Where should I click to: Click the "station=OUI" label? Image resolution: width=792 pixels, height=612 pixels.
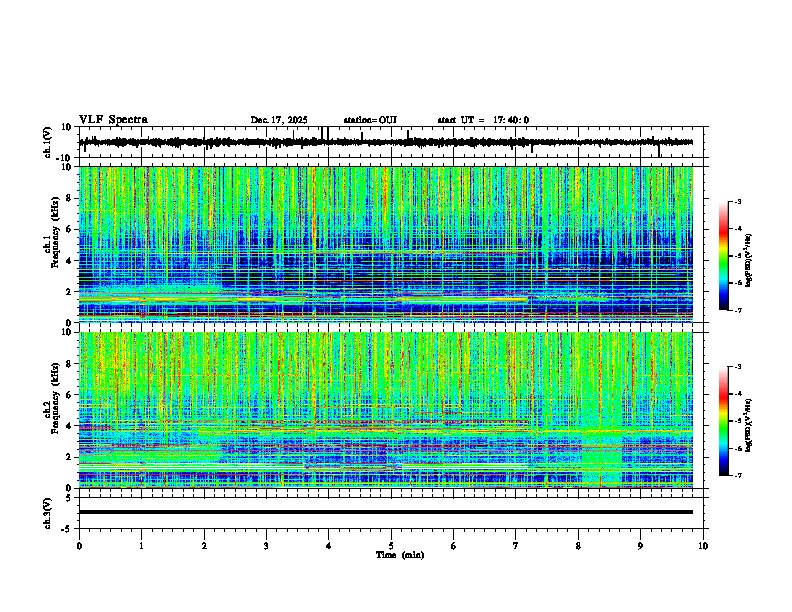coord(370,120)
